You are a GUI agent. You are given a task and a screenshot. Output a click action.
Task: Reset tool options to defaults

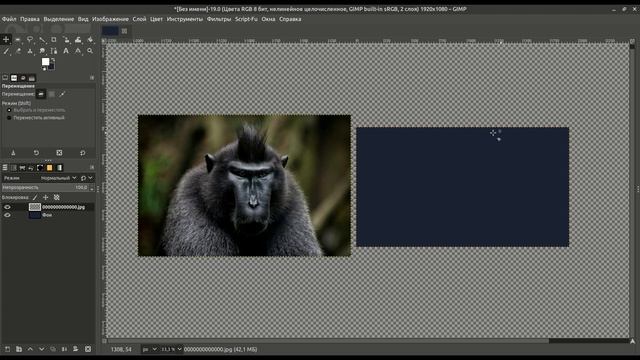(x=82, y=153)
